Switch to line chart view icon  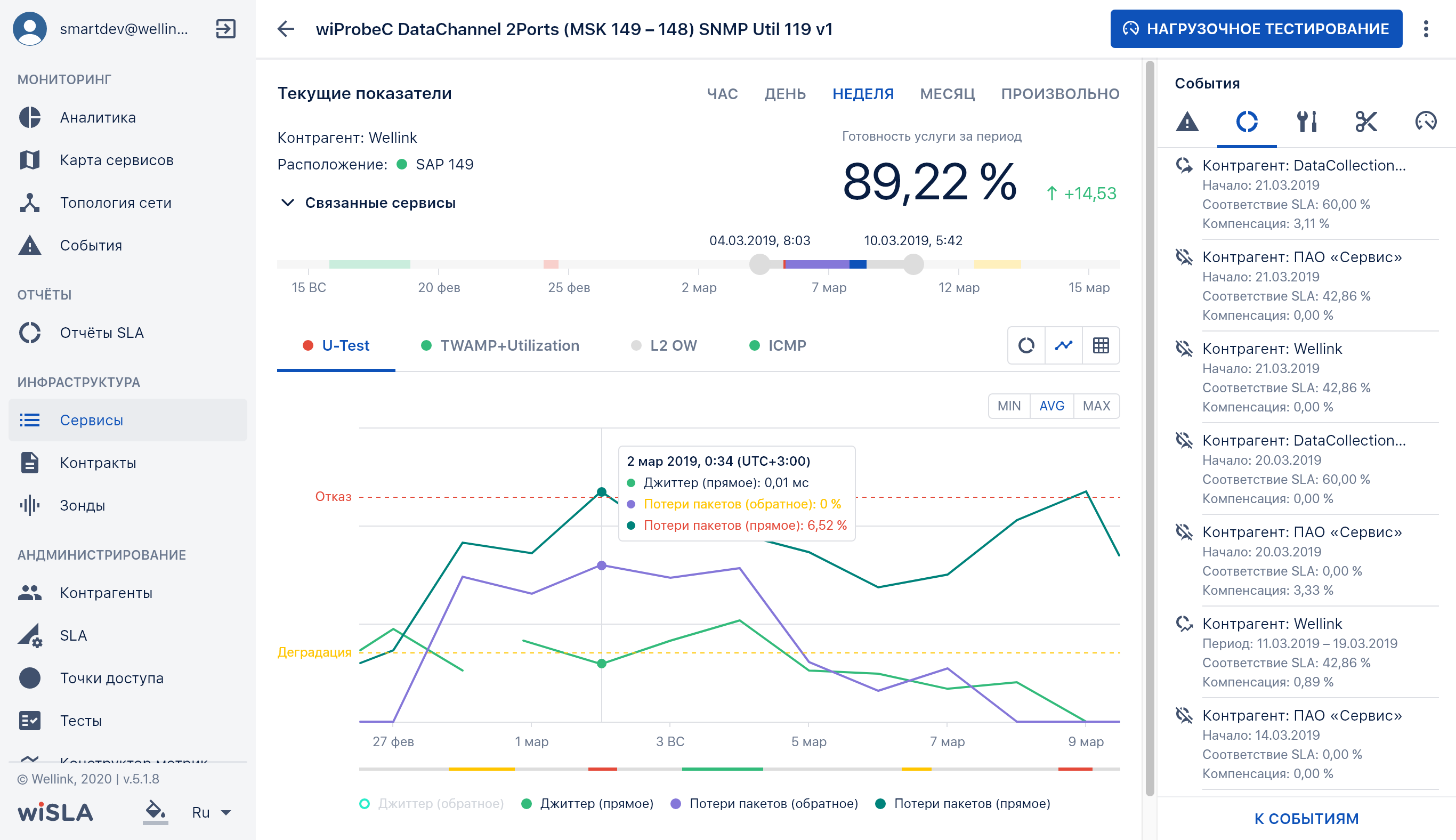(1063, 345)
